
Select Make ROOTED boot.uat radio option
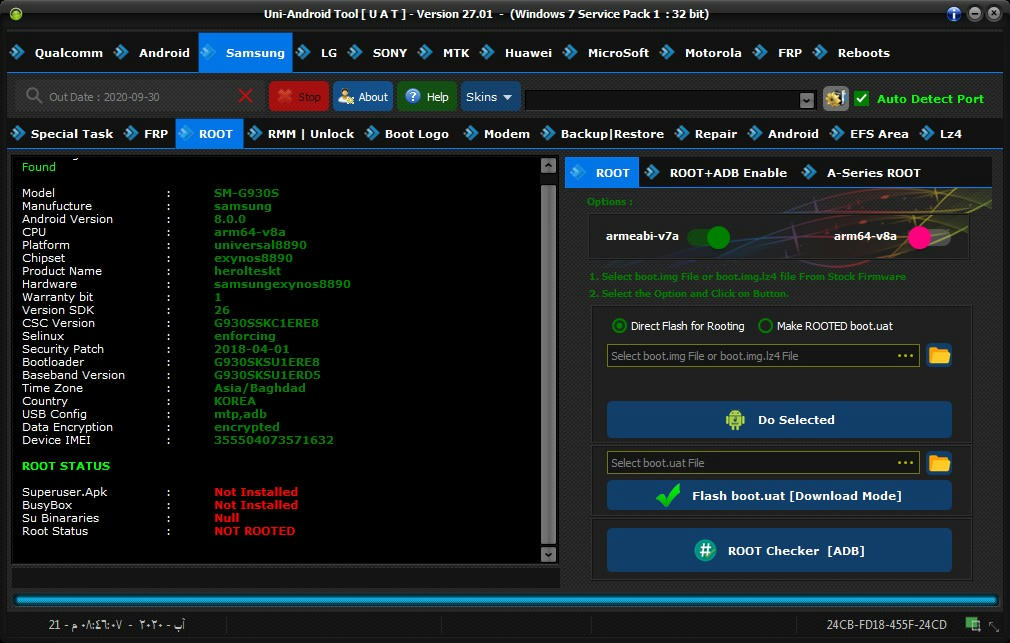tap(766, 326)
